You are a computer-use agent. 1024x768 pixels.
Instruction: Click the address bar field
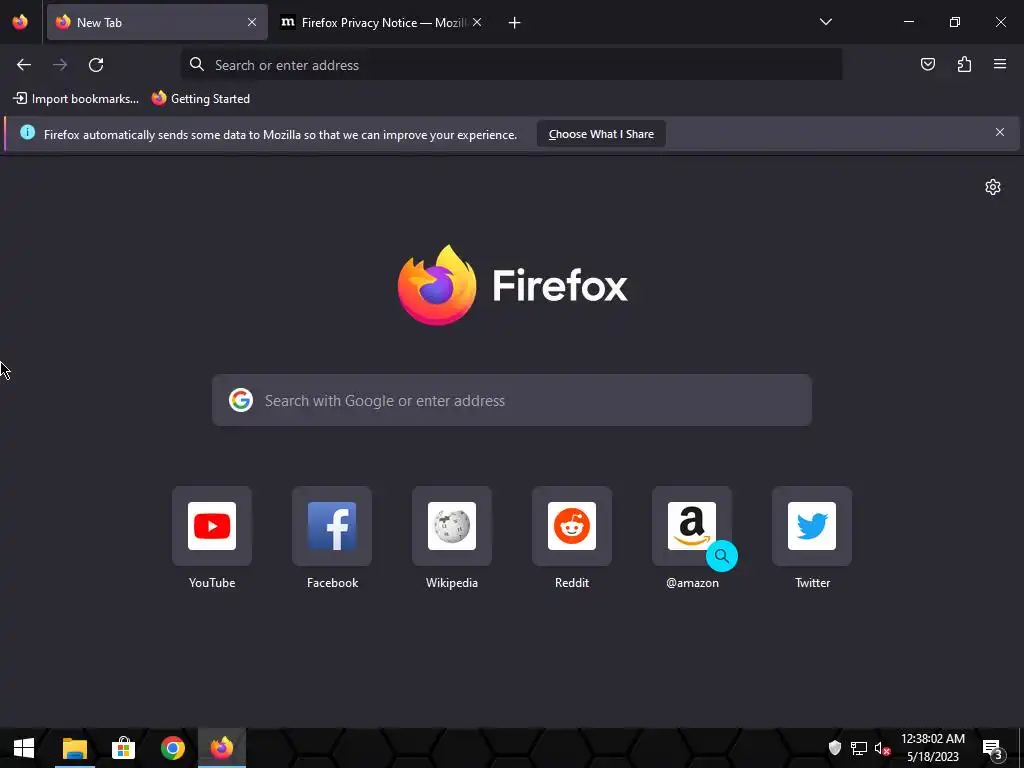pos(512,65)
